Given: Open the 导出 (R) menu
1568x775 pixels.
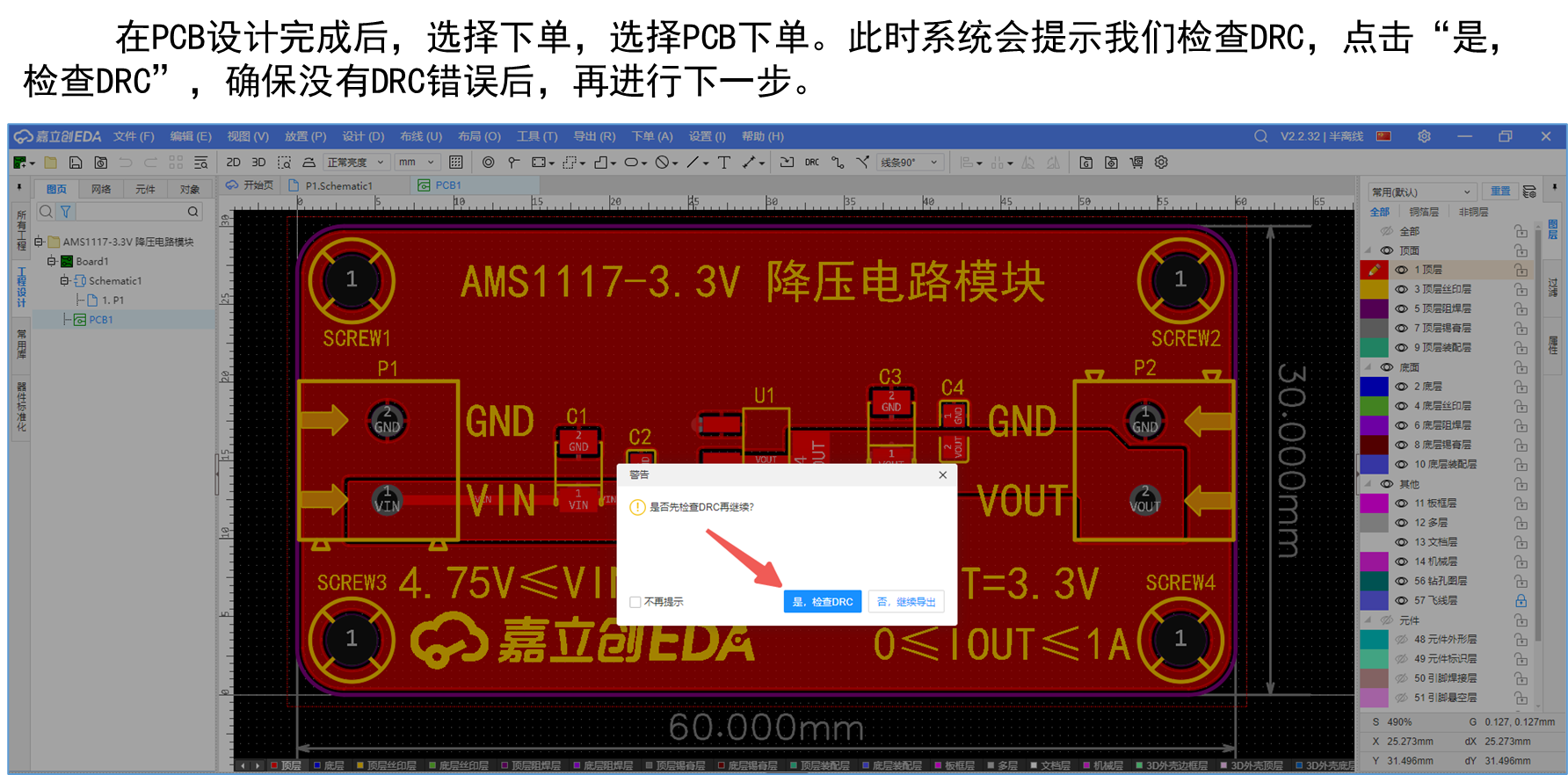Looking at the screenshot, I should pos(594,136).
